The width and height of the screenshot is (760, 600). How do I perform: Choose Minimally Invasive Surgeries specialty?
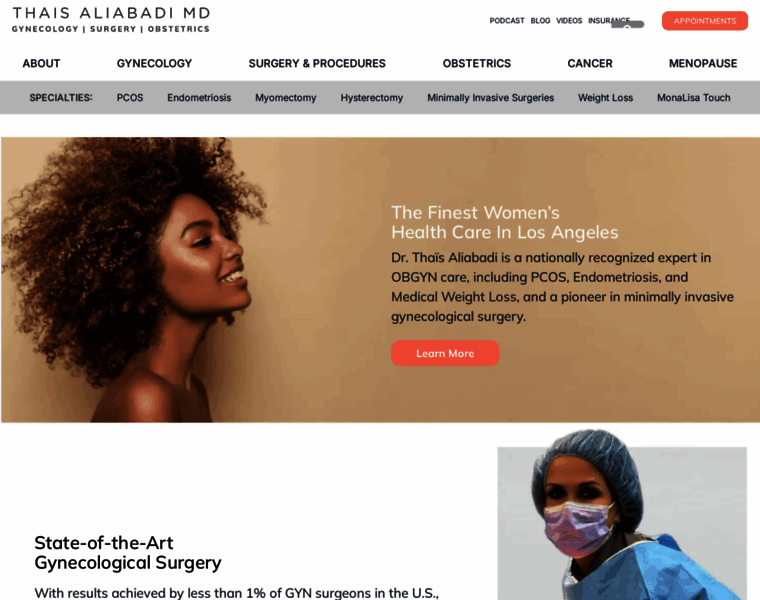(491, 98)
